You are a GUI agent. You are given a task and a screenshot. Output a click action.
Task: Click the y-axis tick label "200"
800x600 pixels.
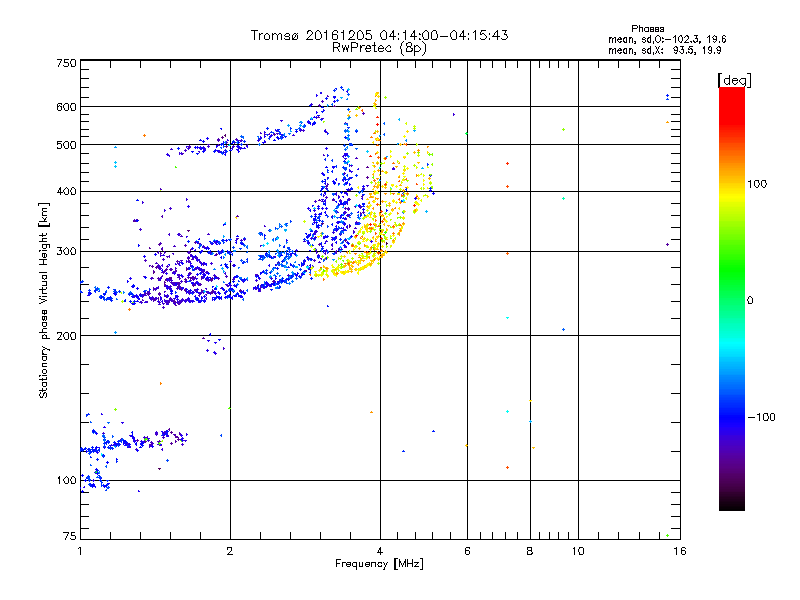click(66, 336)
